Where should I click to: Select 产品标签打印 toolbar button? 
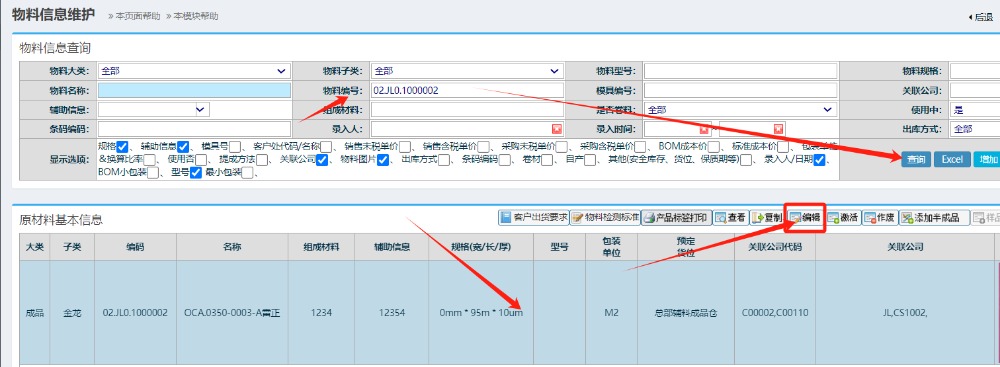click(676, 217)
